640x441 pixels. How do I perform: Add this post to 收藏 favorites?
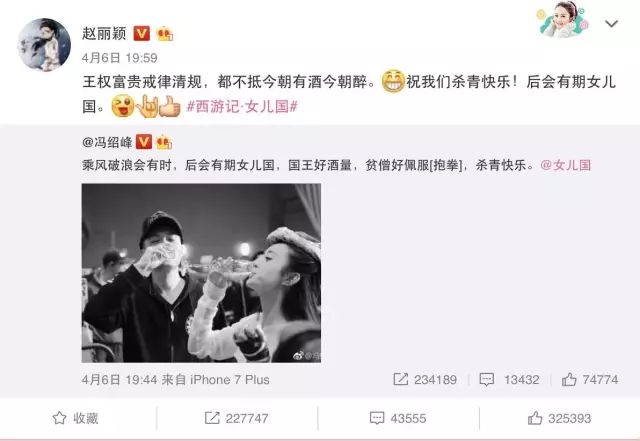point(76,418)
